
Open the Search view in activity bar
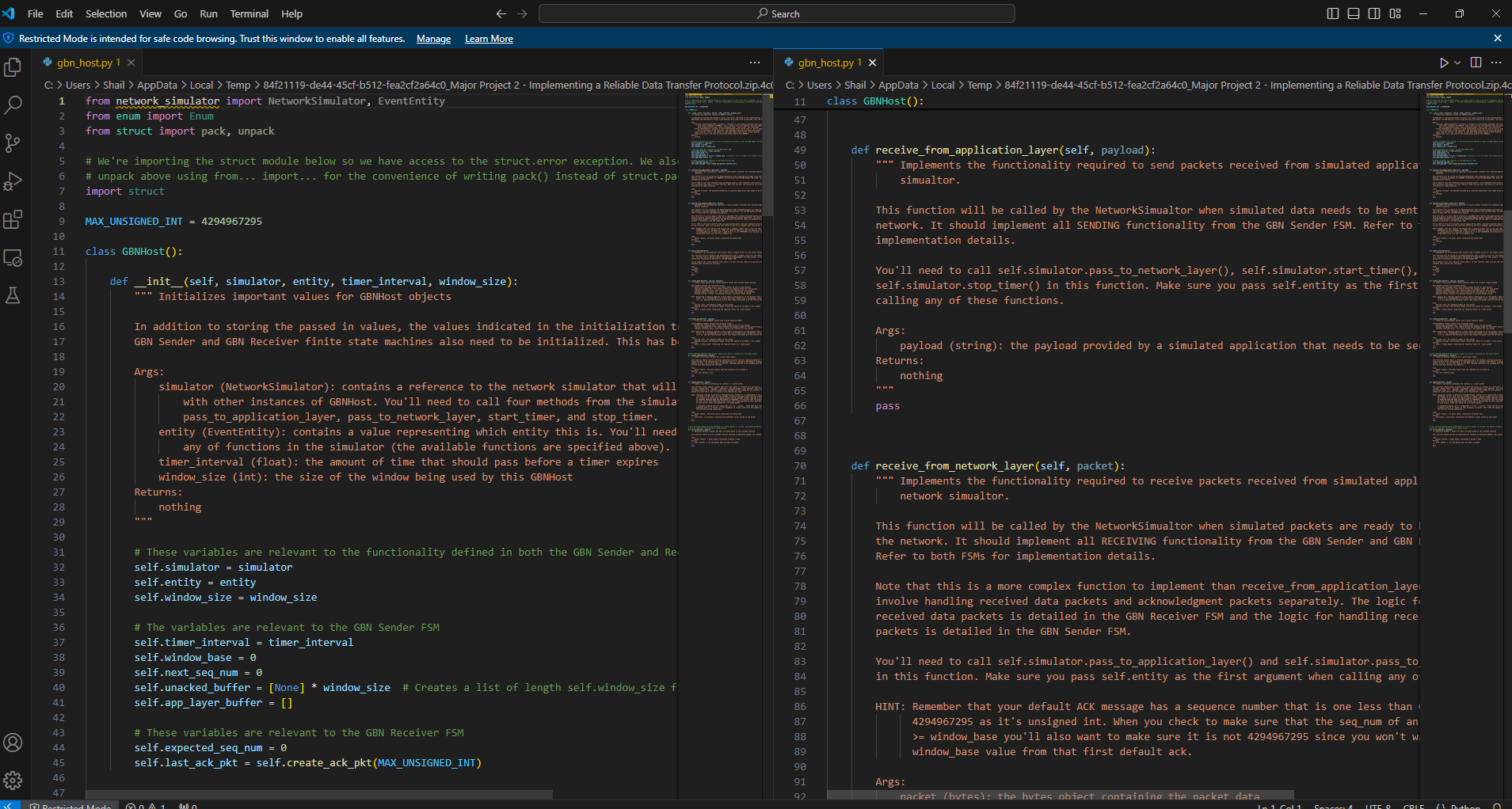click(13, 105)
